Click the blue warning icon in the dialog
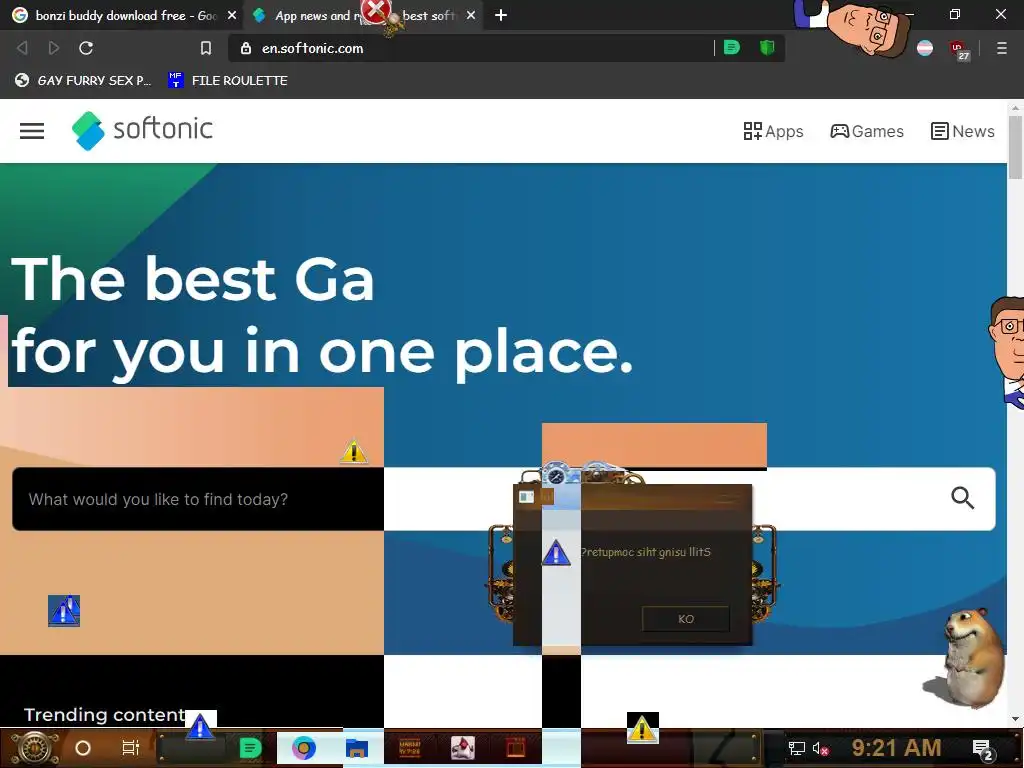The height and width of the screenshot is (768, 1024). [x=556, y=552]
